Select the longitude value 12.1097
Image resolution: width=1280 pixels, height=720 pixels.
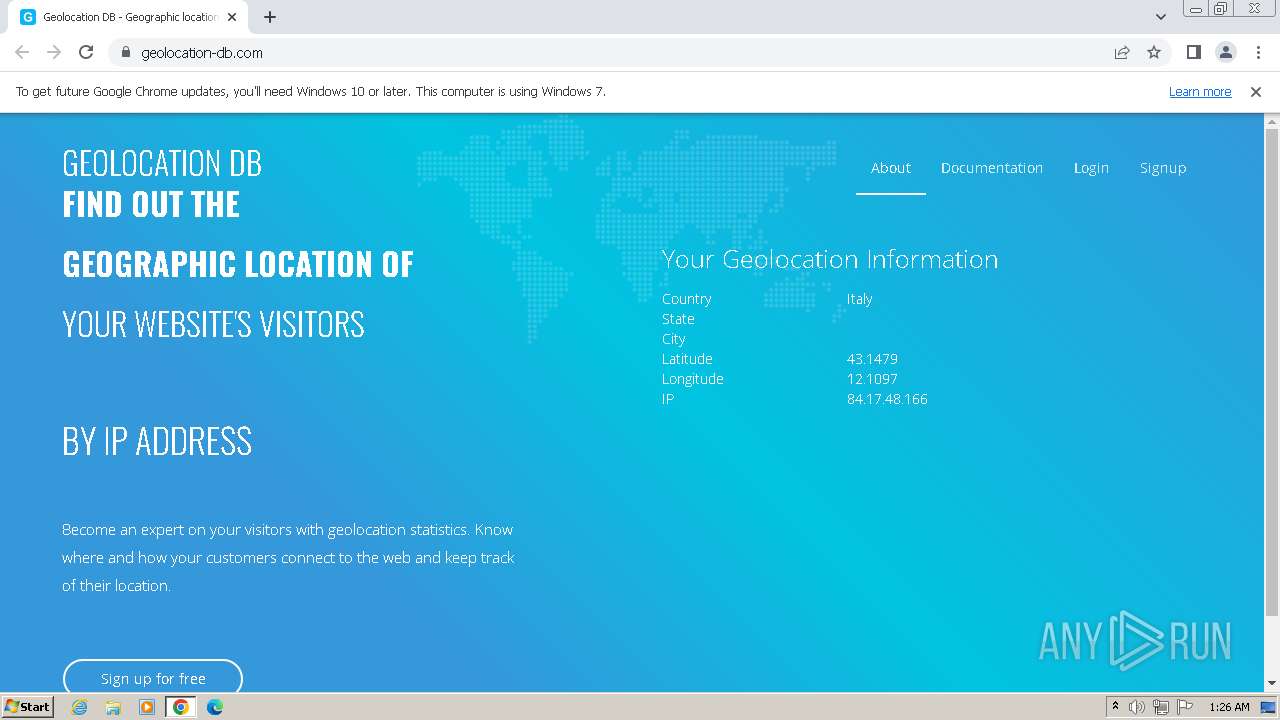click(872, 379)
